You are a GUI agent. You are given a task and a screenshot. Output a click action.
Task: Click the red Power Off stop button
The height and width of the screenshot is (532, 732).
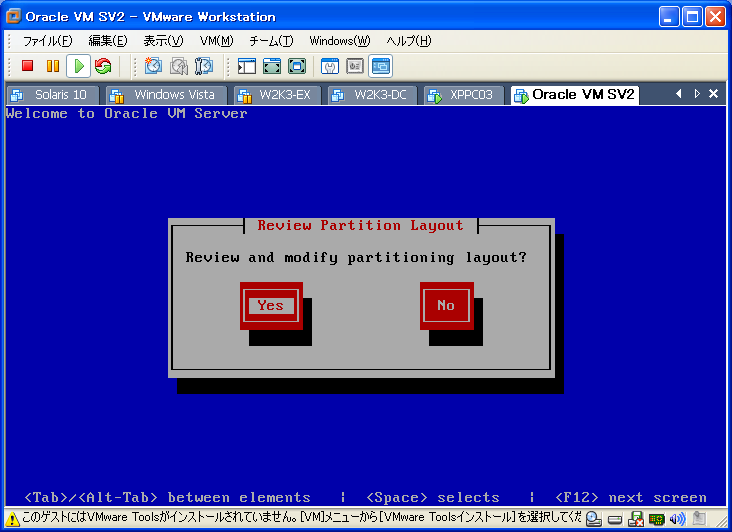tap(28, 66)
